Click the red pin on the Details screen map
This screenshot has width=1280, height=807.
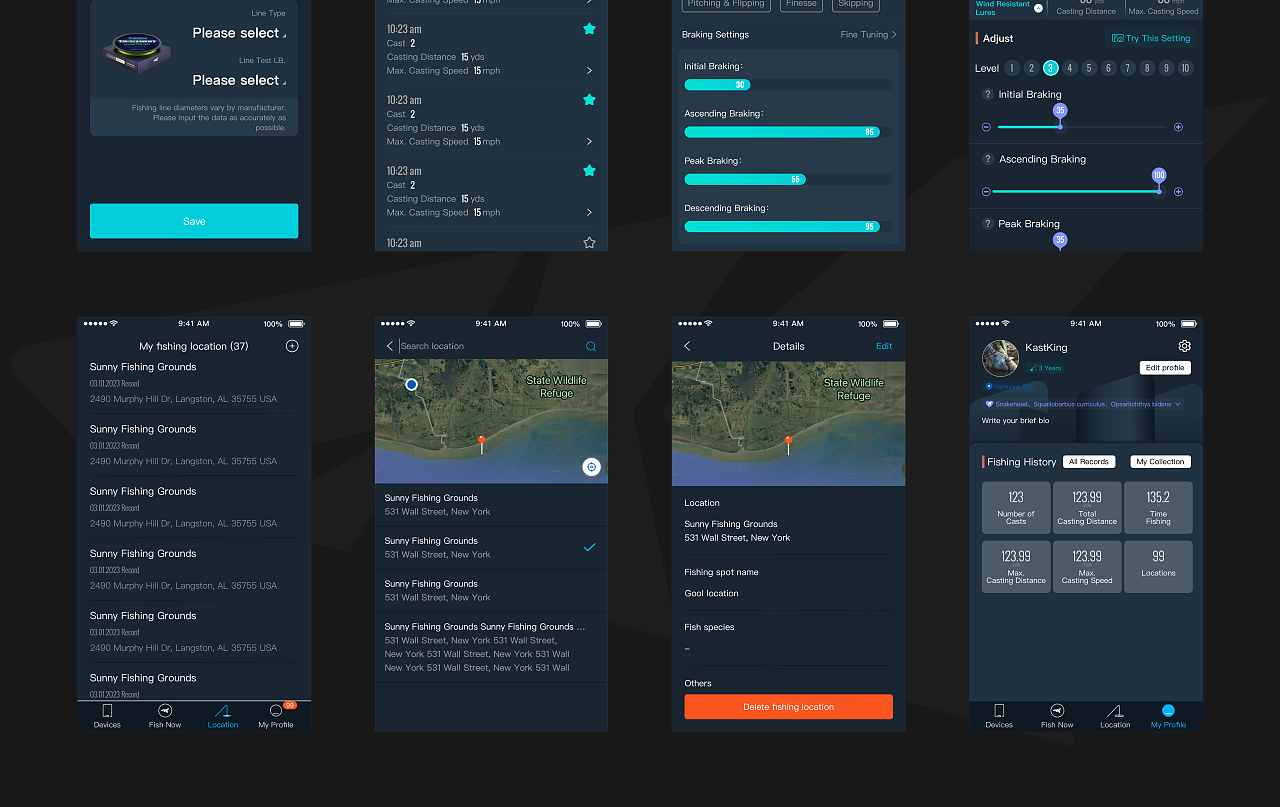pos(788,444)
